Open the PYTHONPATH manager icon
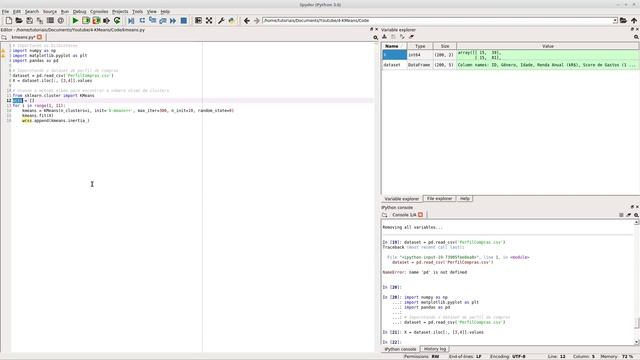Viewport: 640px width, 360px height. point(231,20)
